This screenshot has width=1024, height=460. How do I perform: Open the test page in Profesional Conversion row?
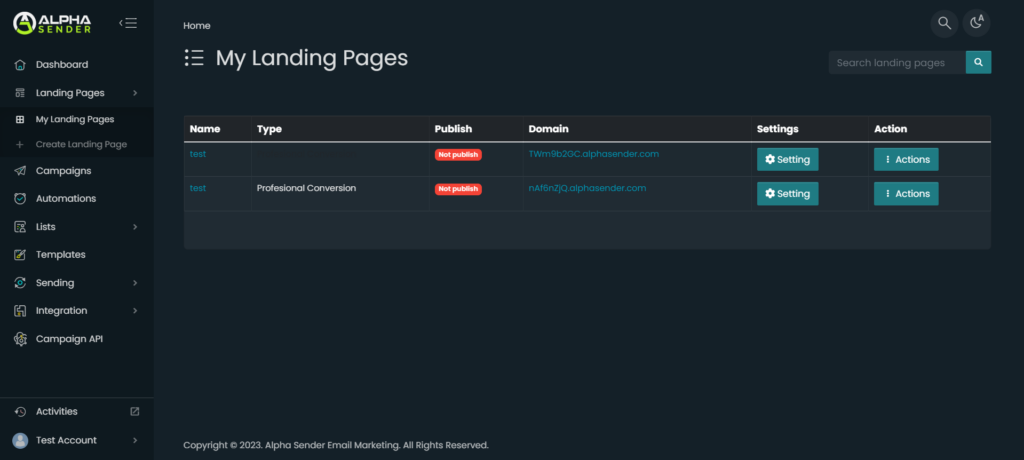[x=198, y=188]
